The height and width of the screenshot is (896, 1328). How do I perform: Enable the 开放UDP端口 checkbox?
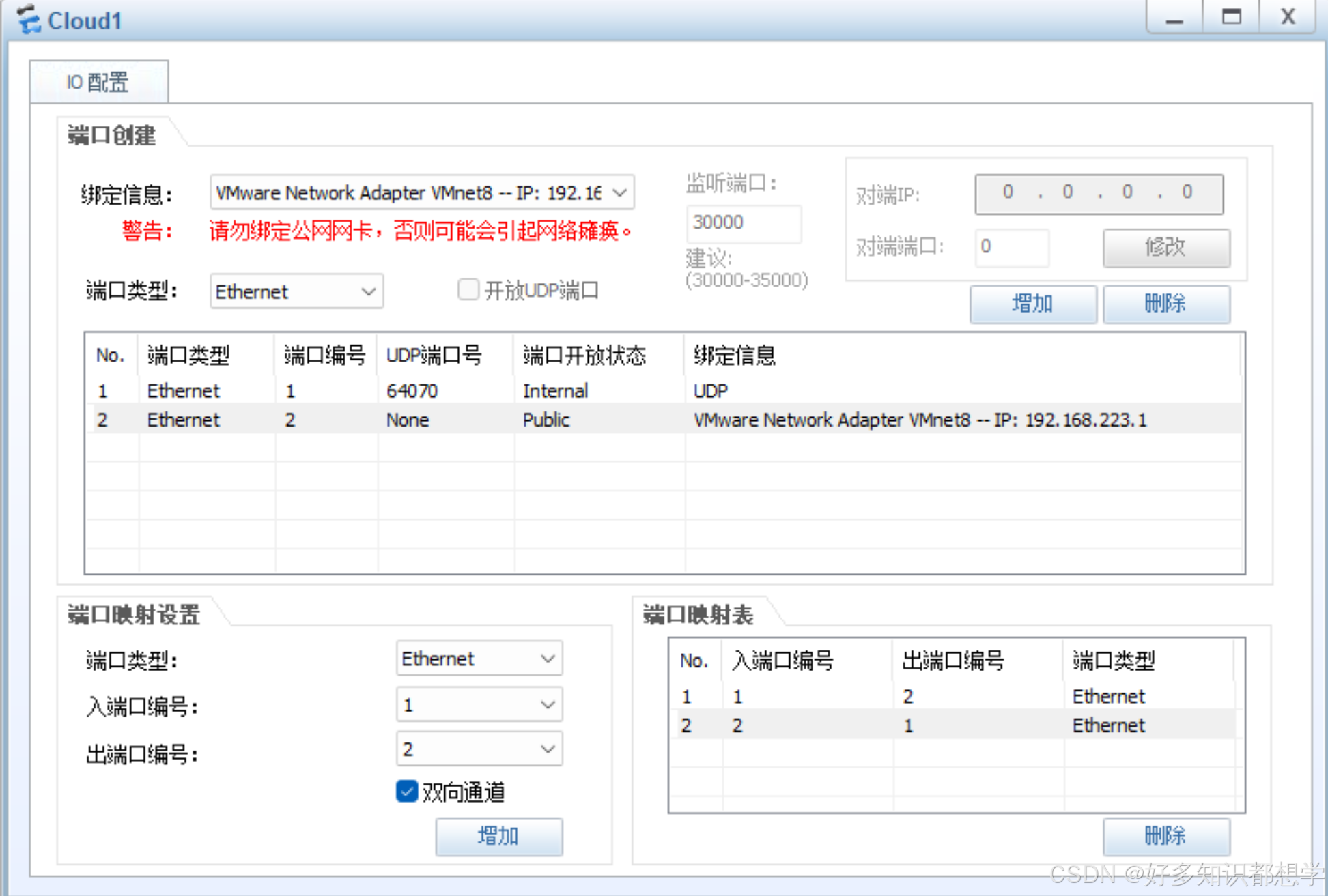[468, 290]
